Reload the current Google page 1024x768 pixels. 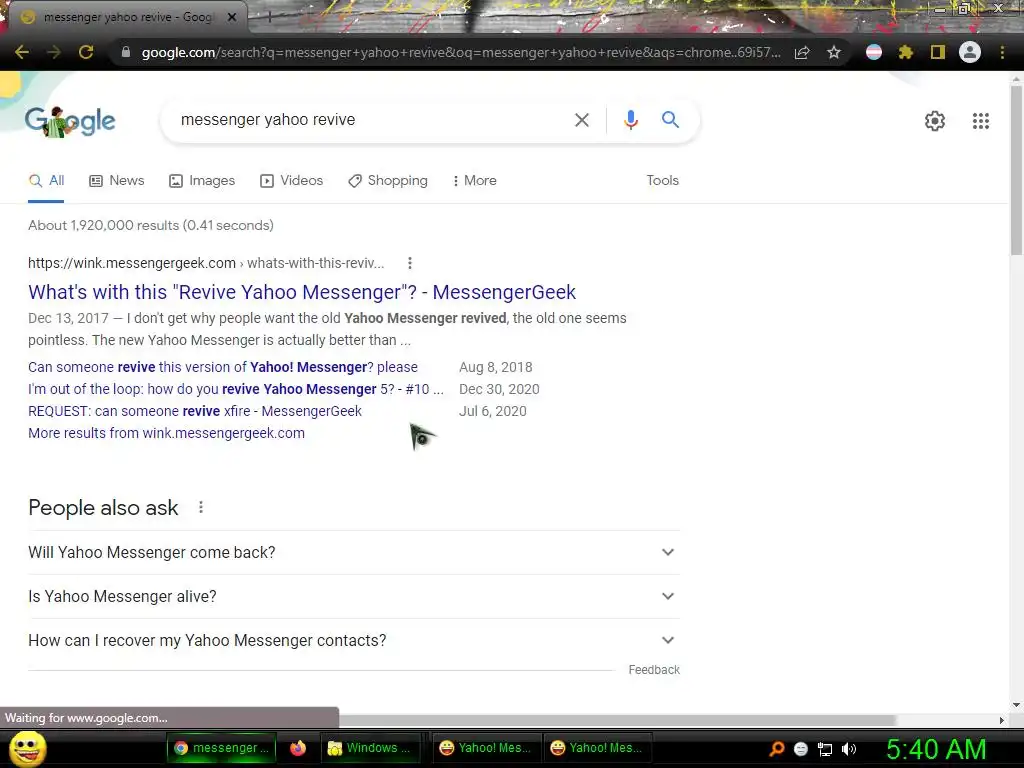[86, 52]
